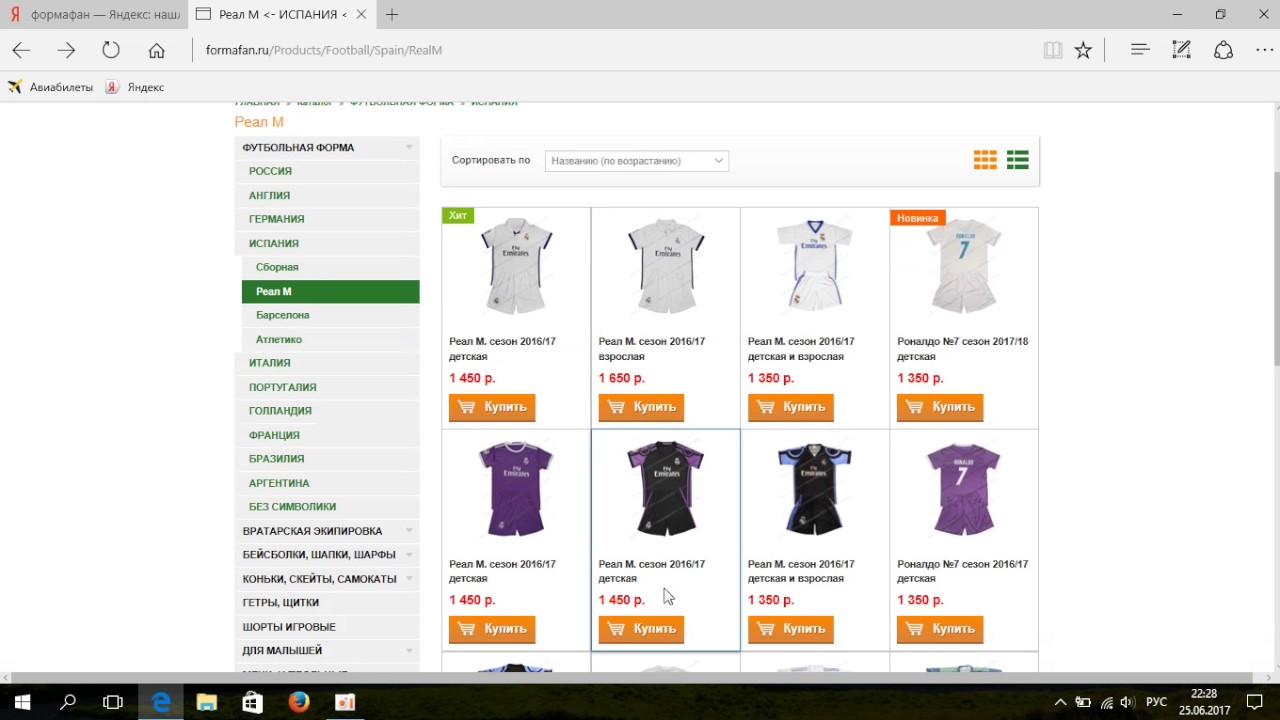1280x720 pixels.
Task: Switch products to list view
Action: [1018, 160]
